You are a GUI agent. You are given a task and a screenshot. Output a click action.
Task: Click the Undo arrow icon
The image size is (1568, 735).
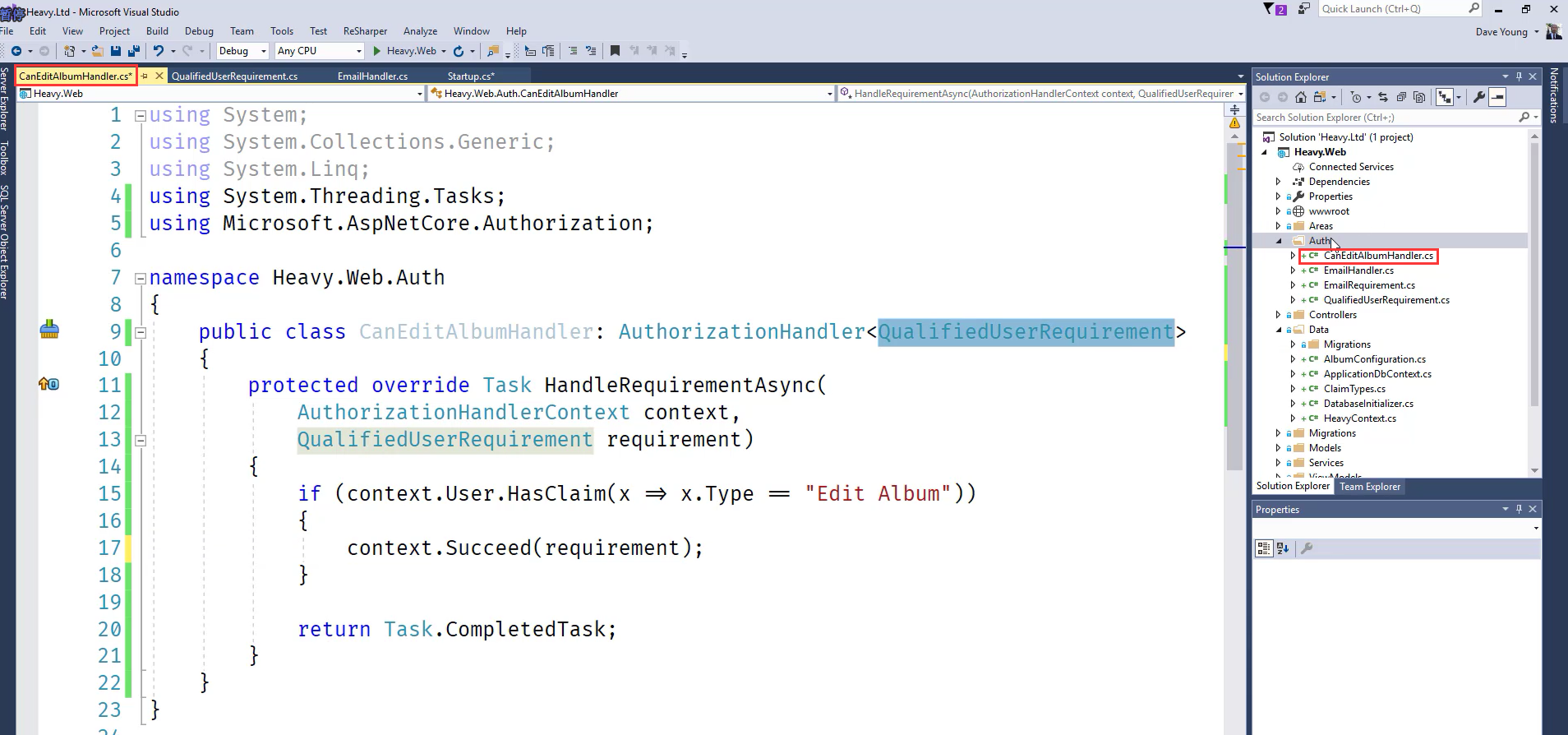[159, 51]
